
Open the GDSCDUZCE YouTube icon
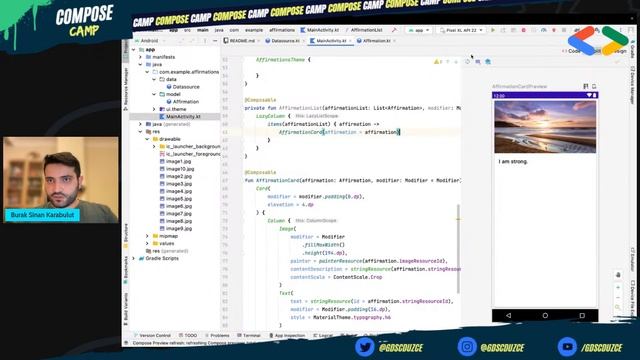click(567, 347)
